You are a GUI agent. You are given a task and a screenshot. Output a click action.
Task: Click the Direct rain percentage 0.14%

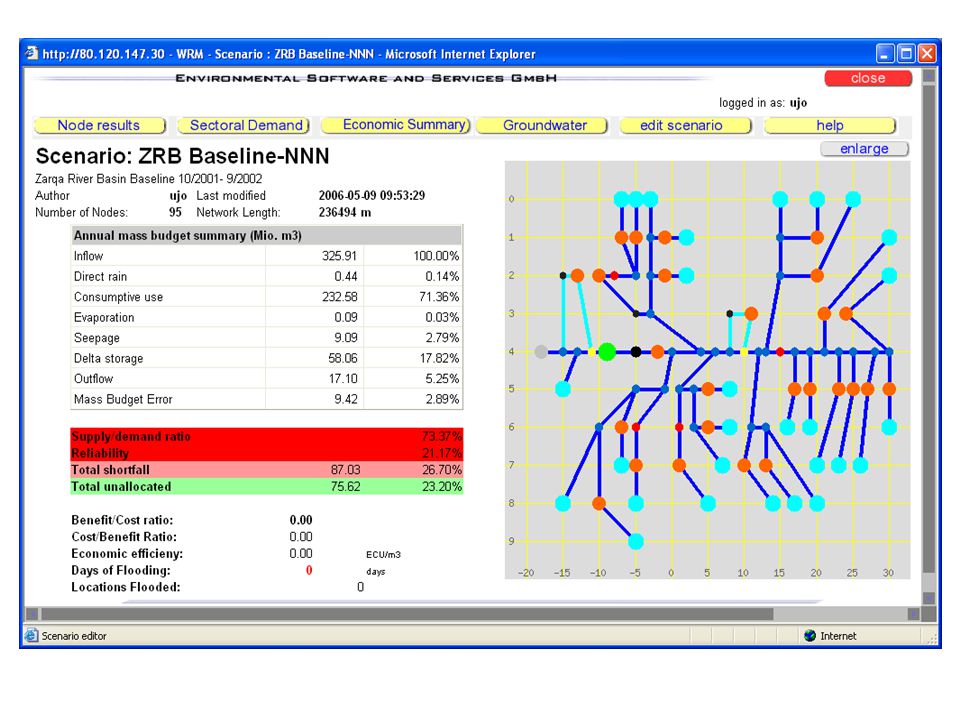pos(442,277)
